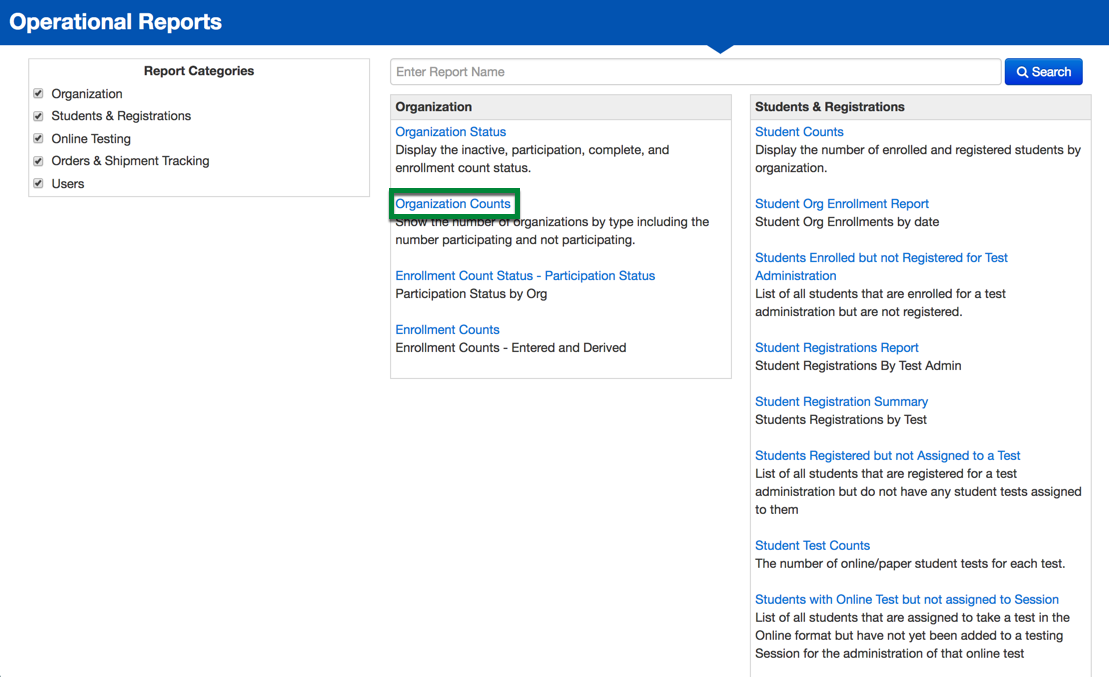1109x677 pixels.
Task: Click the Enter Report Name field
Action: pyautogui.click(x=695, y=72)
